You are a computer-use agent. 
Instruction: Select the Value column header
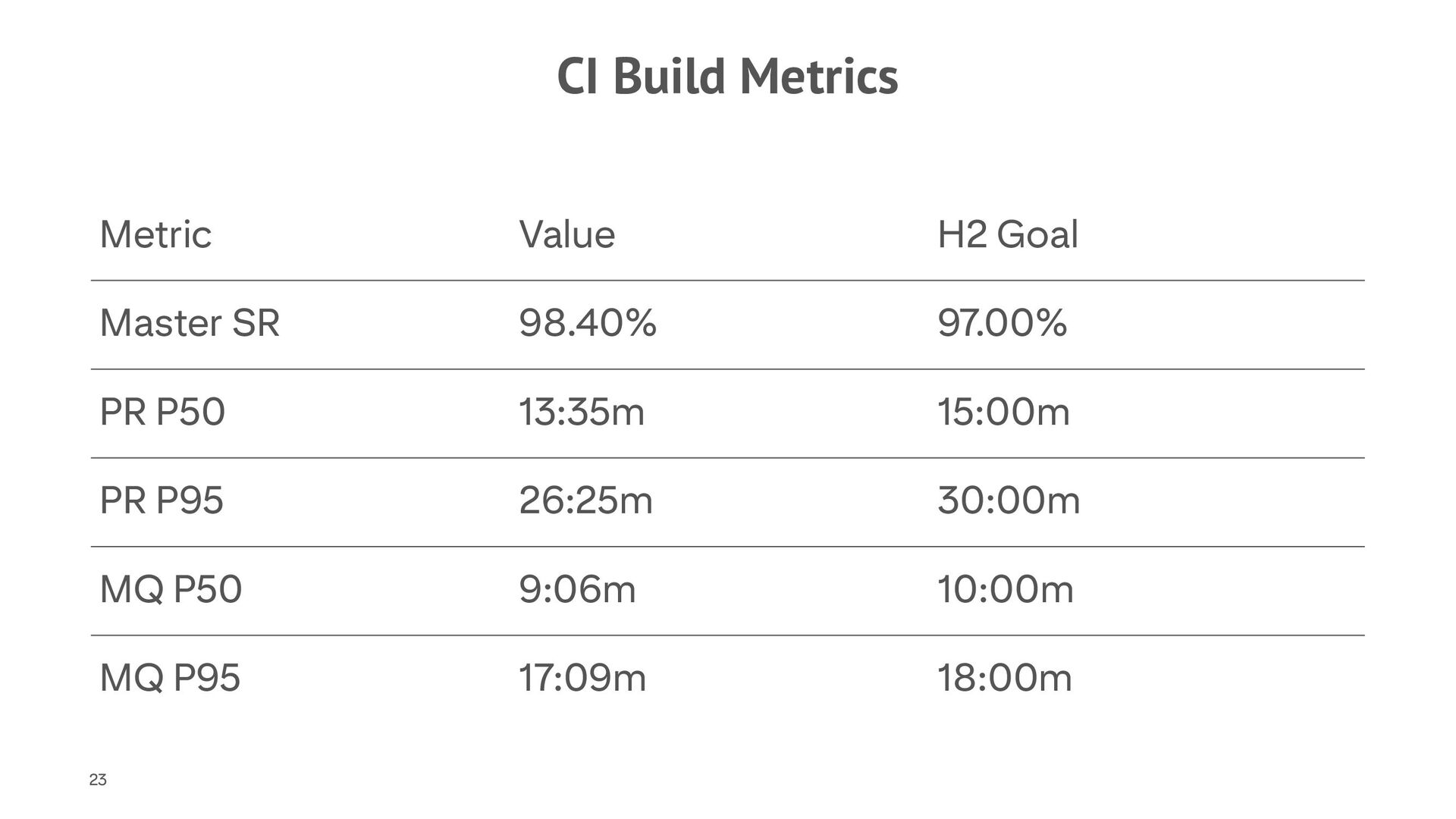566,234
